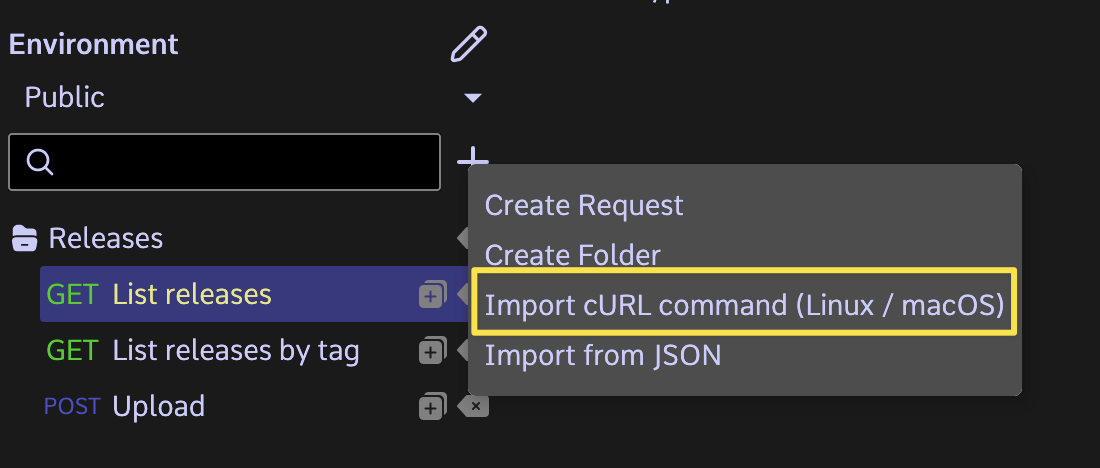This screenshot has height=468, width=1100.
Task: Select Import from JSON option
Action: coord(602,354)
